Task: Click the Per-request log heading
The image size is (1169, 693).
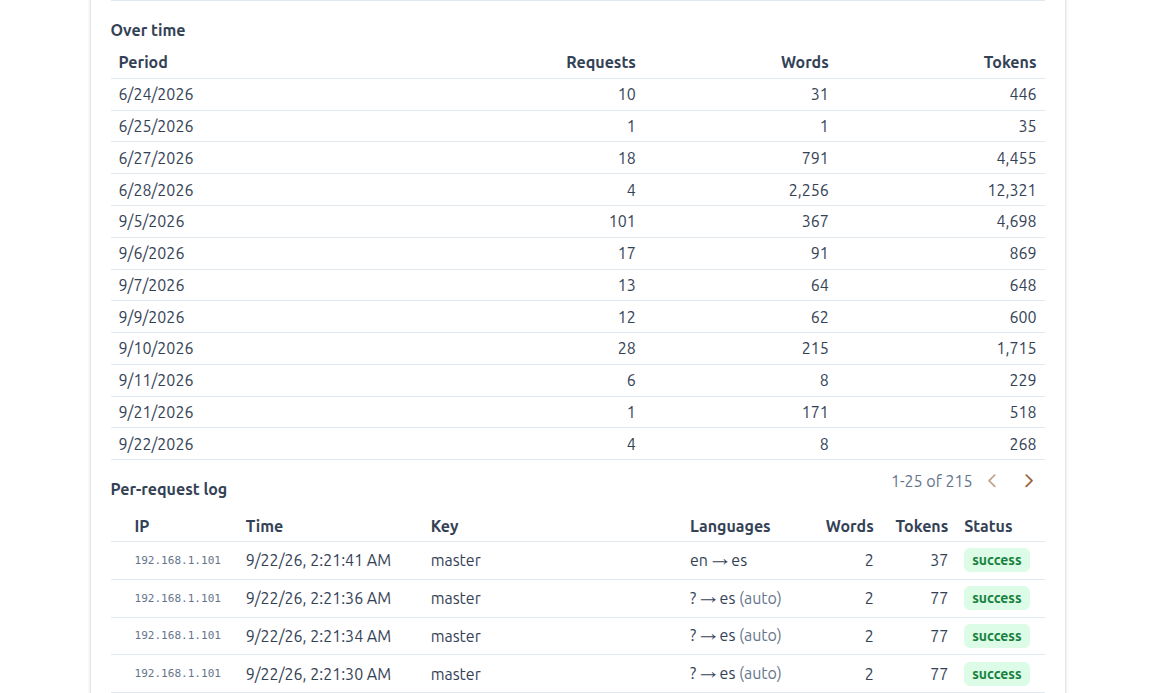Action: 168,490
